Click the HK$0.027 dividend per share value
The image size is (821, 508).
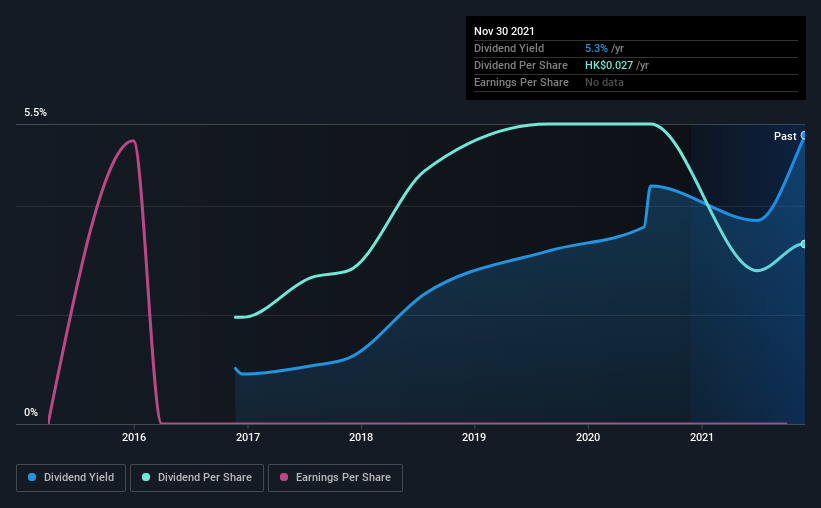609,65
